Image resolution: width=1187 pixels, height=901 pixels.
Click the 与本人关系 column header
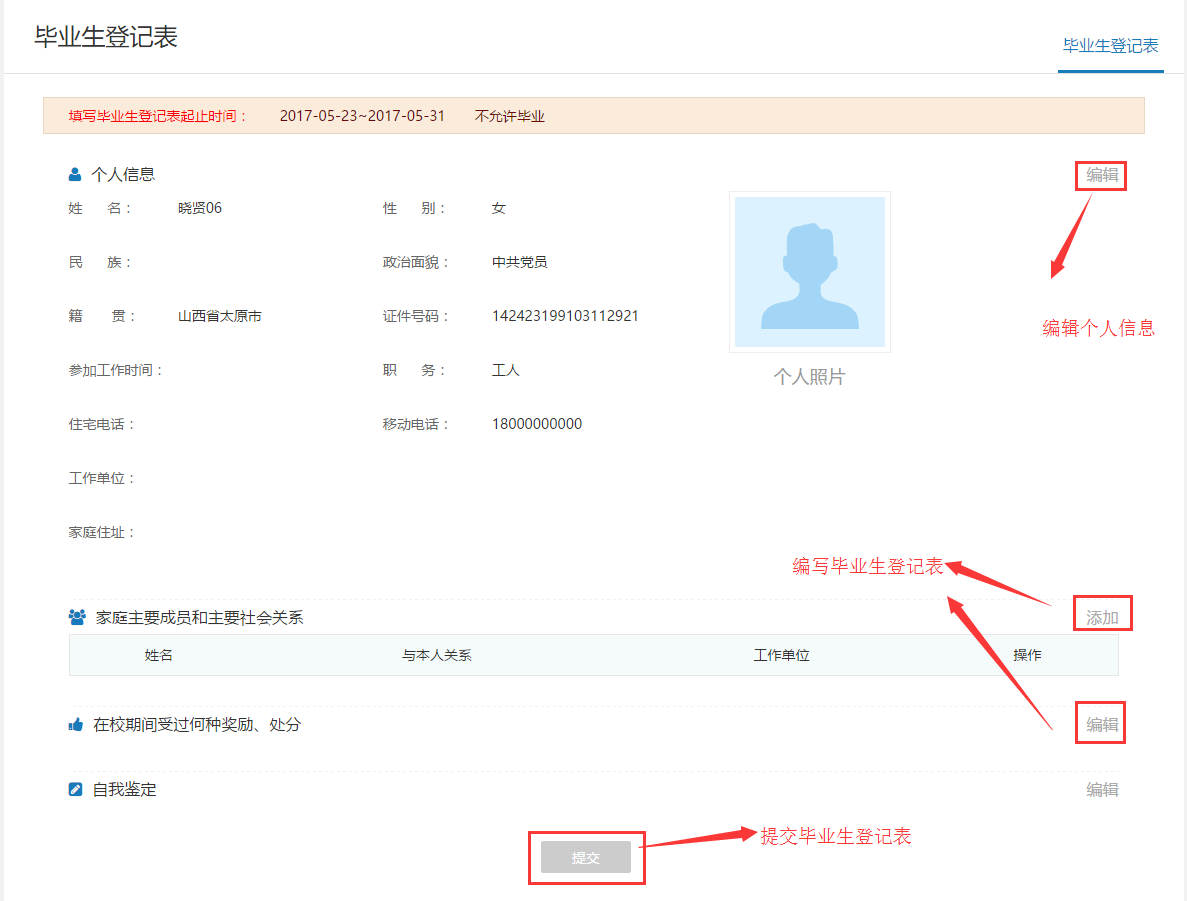(437, 655)
